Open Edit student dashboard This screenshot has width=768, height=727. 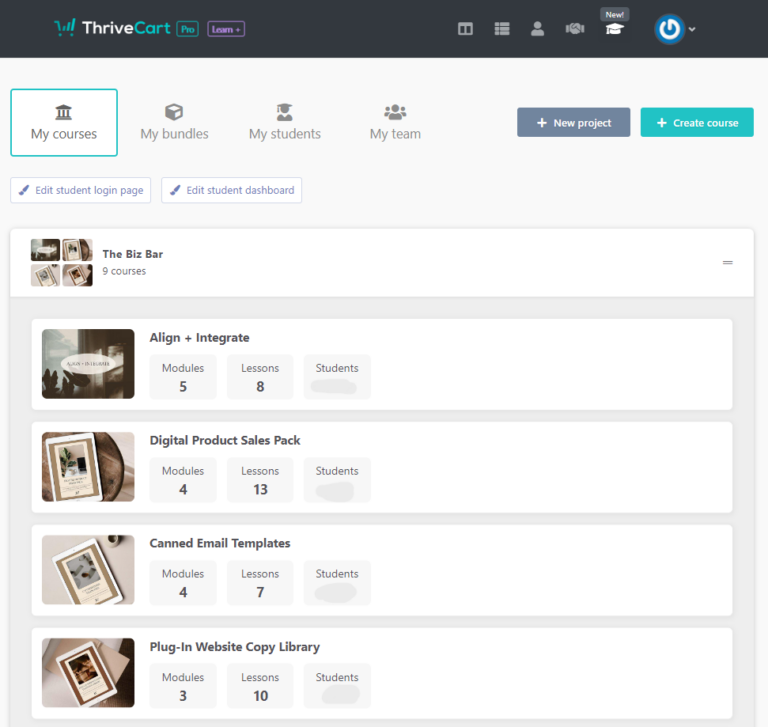click(x=231, y=190)
